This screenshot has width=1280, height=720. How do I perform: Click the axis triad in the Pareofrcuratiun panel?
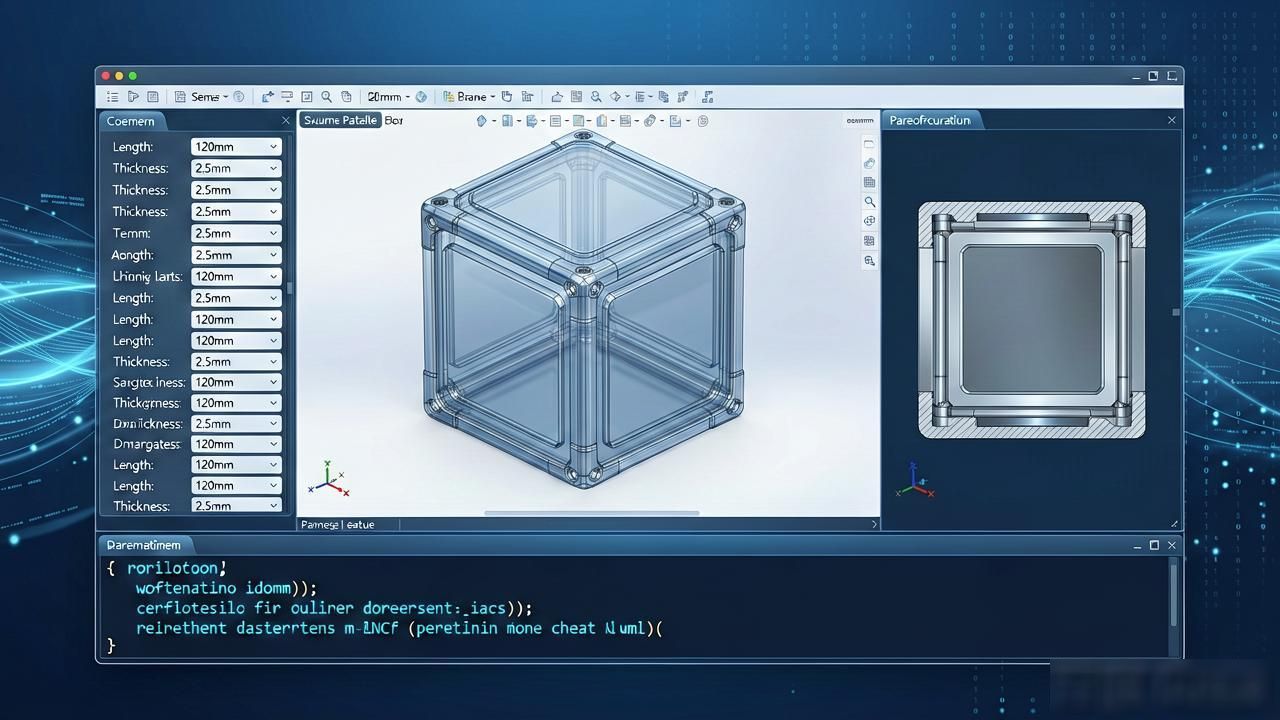tap(916, 481)
